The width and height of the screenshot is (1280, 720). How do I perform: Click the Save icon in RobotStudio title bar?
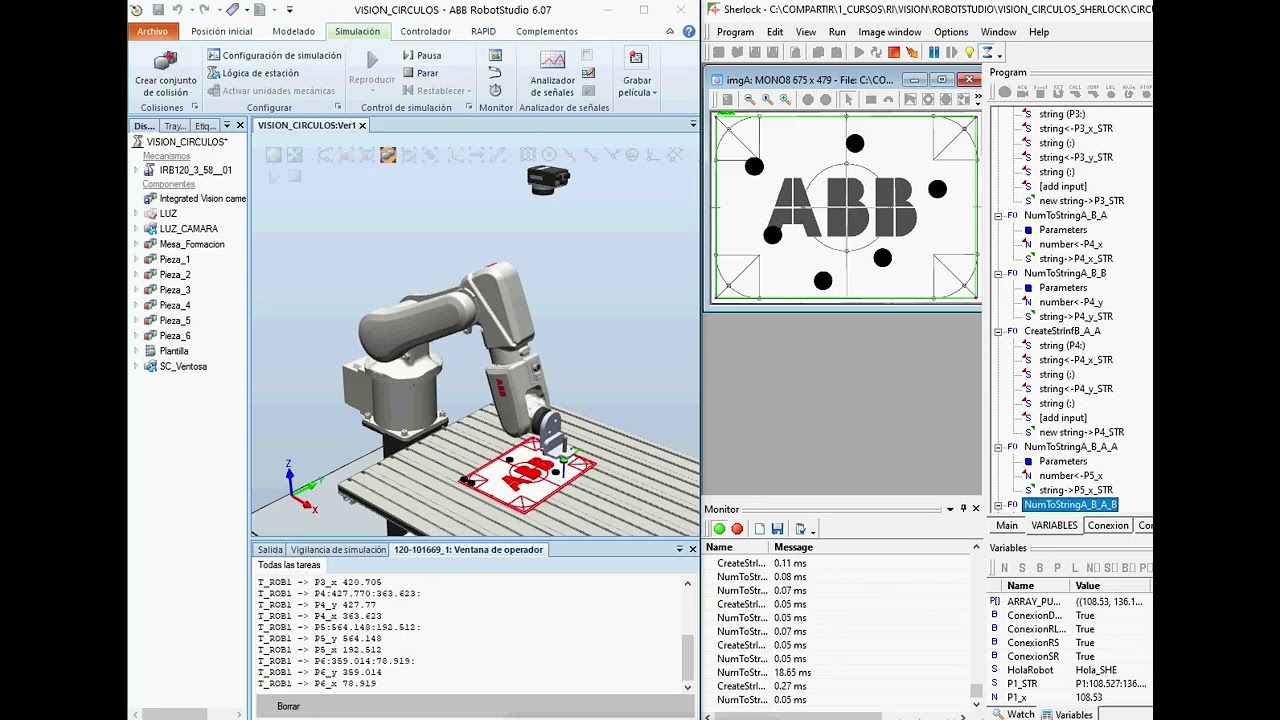158,10
